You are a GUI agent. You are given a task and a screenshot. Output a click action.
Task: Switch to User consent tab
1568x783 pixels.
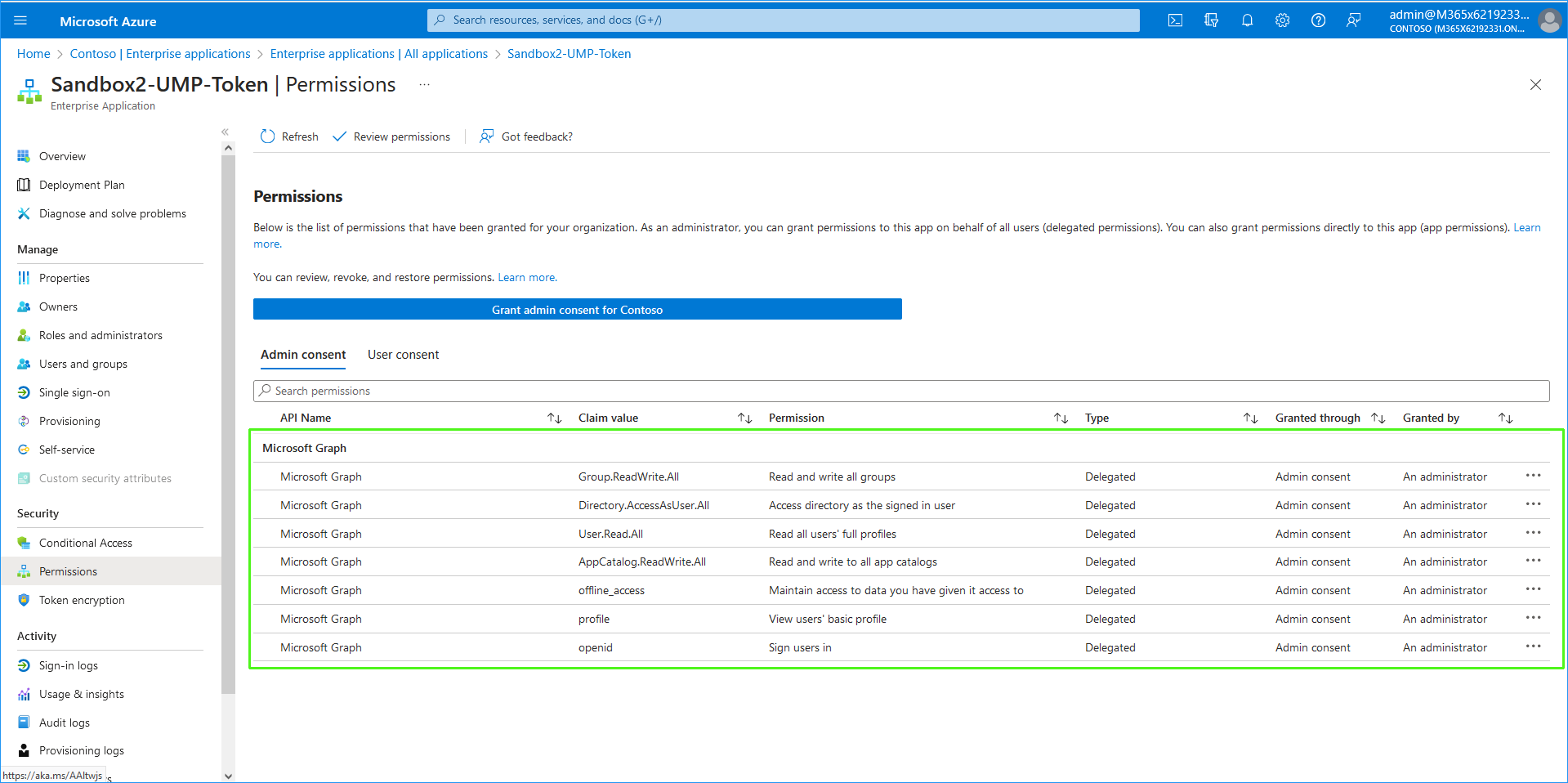pos(403,355)
